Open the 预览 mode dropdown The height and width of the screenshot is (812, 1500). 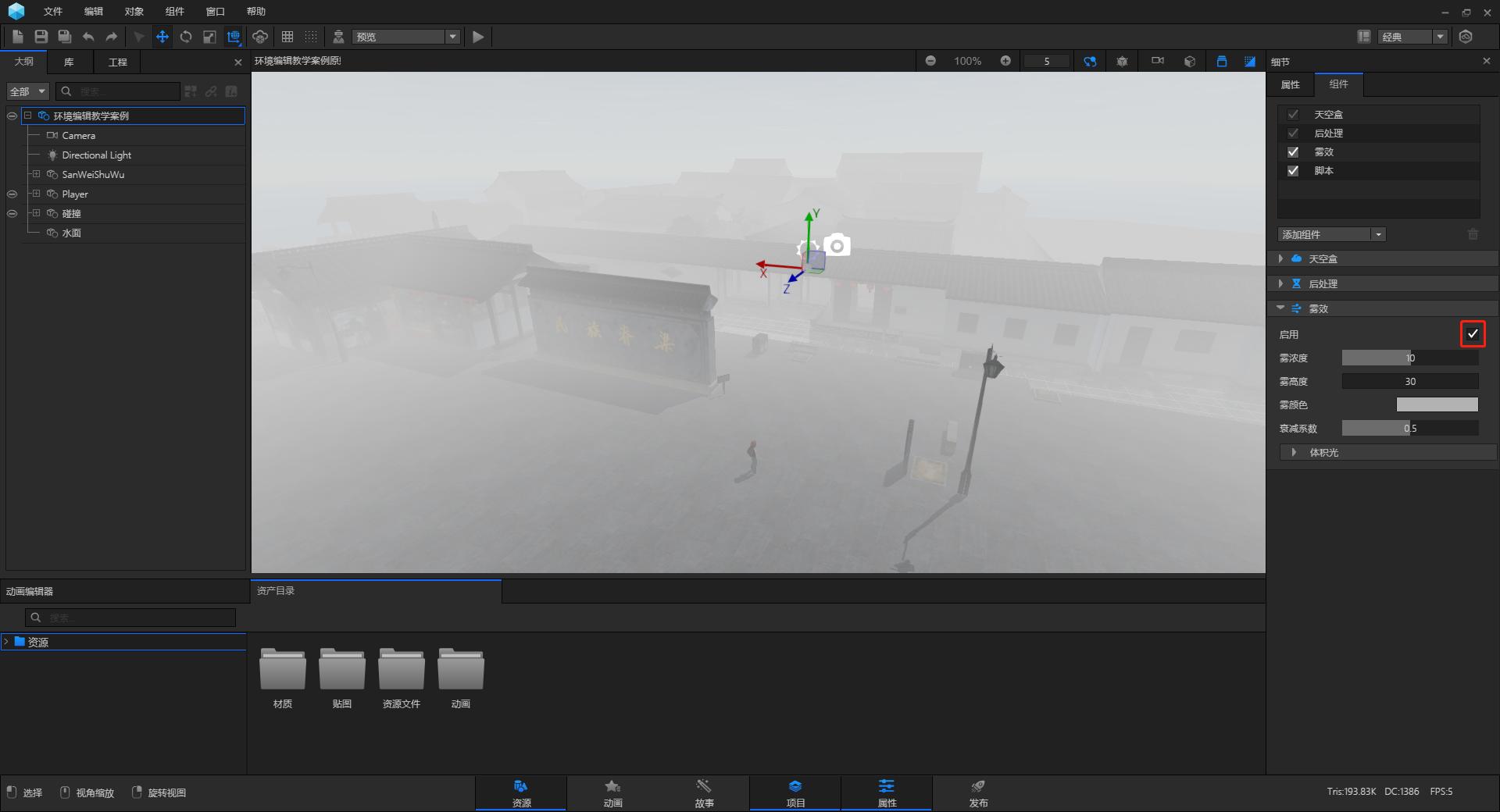click(406, 37)
